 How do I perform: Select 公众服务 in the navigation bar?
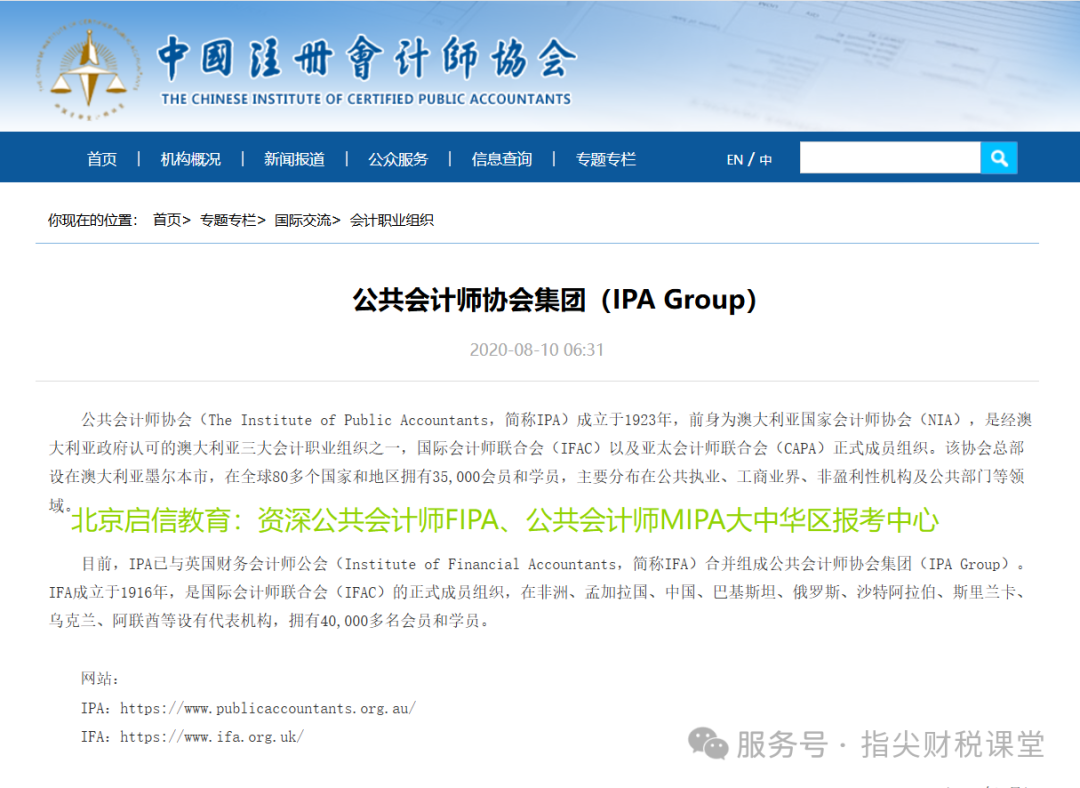pos(398,159)
